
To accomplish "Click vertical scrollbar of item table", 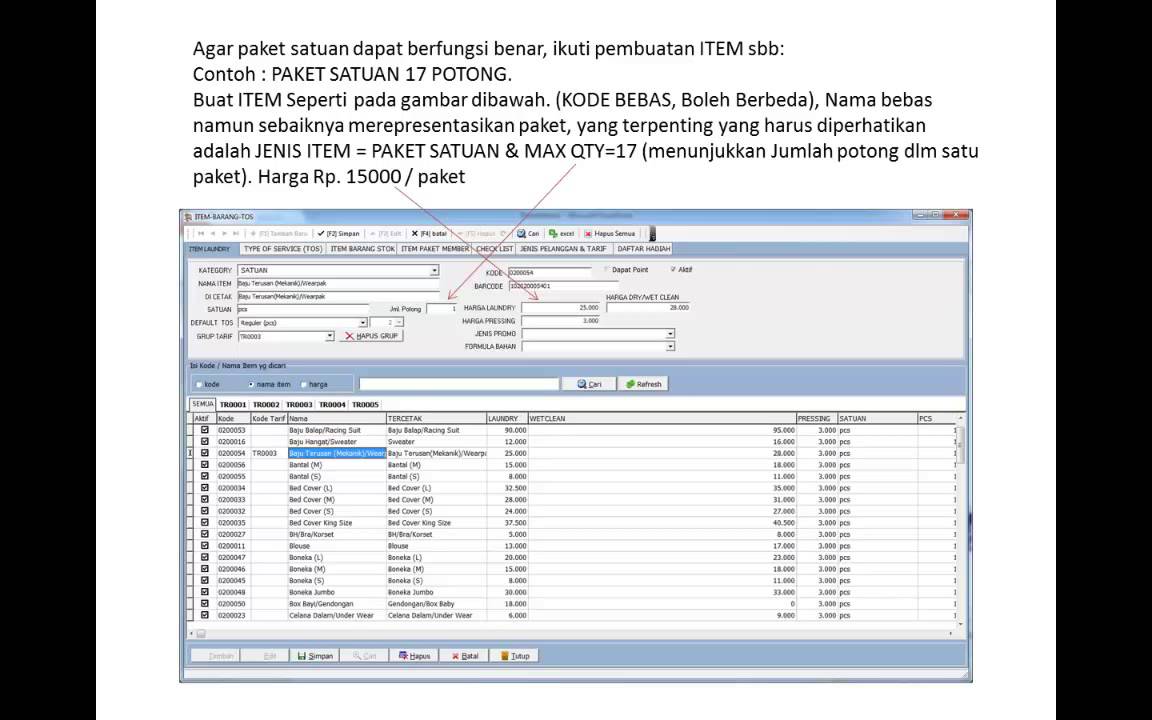I will [x=960, y=522].
